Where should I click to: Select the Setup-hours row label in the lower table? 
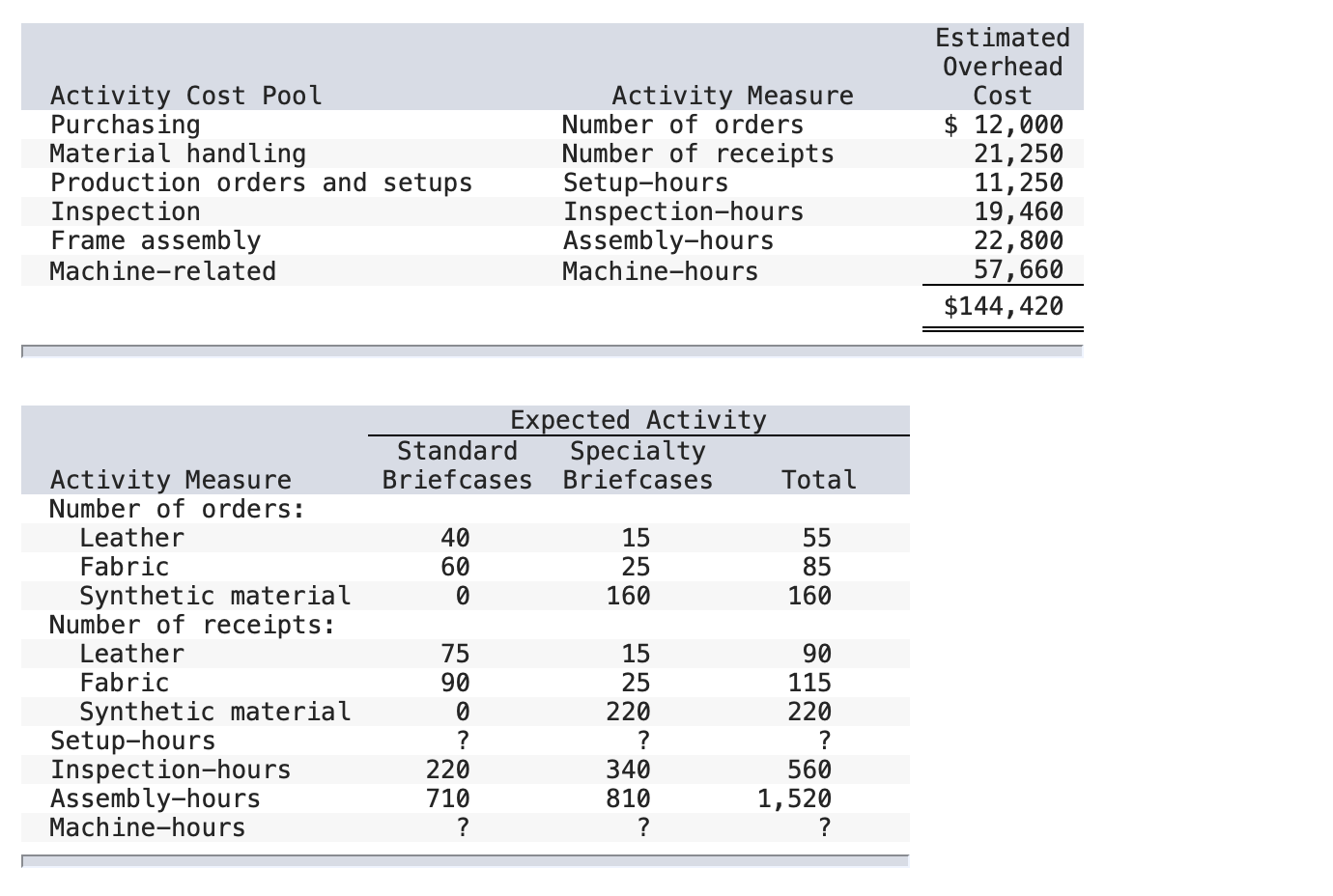pos(133,741)
